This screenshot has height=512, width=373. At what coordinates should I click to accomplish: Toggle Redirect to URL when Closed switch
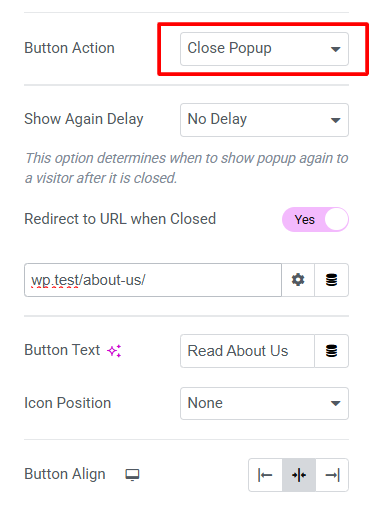(x=315, y=219)
